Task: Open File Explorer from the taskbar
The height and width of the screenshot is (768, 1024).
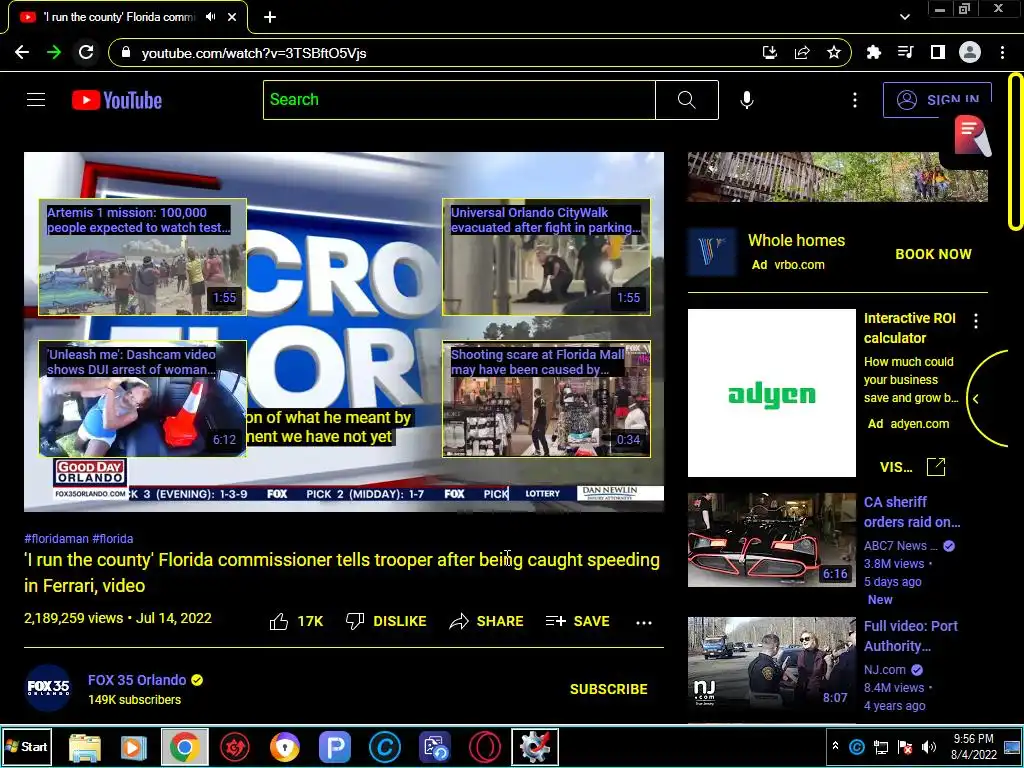Action: coord(85,747)
